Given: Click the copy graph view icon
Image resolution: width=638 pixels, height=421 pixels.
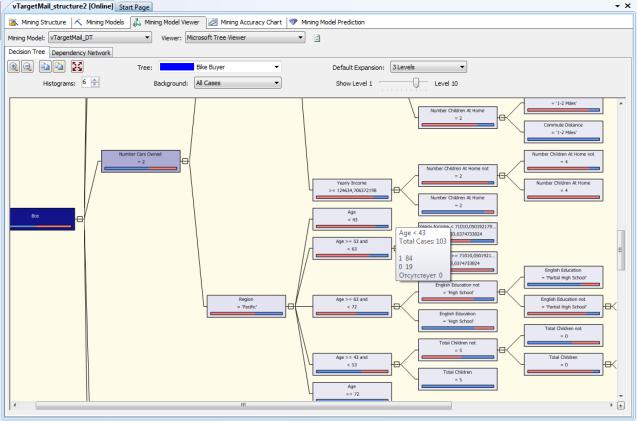Looking at the screenshot, I should pyautogui.click(x=45, y=67).
